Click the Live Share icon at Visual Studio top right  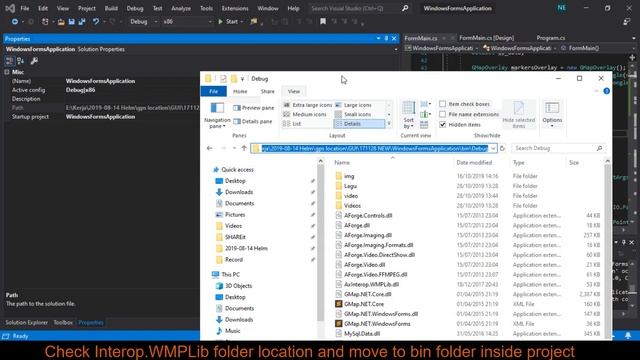point(627,22)
